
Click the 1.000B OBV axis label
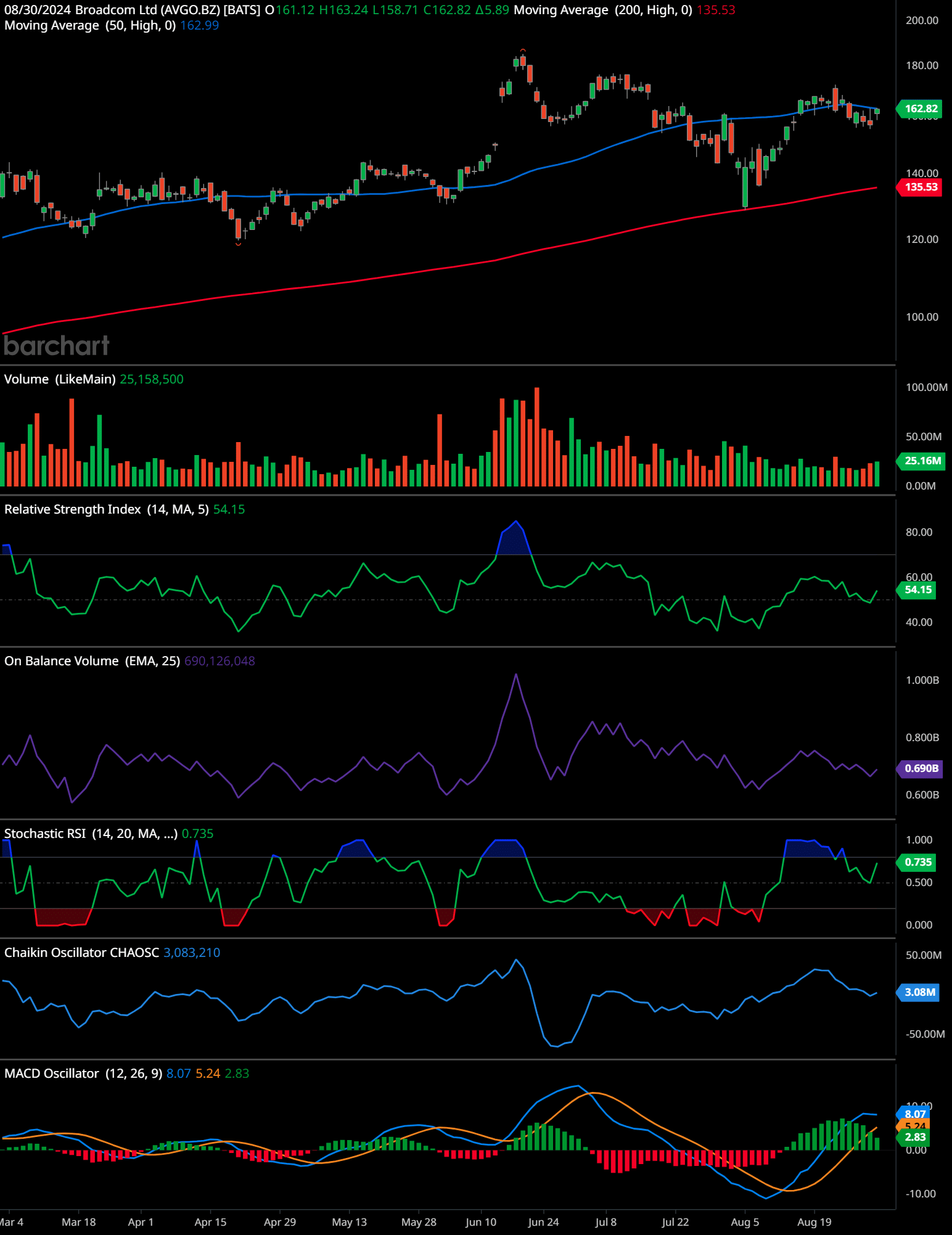pos(922,680)
